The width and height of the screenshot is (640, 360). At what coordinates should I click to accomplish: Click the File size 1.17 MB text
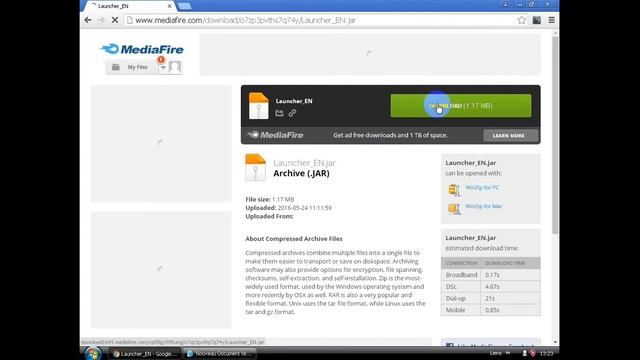pos(269,199)
